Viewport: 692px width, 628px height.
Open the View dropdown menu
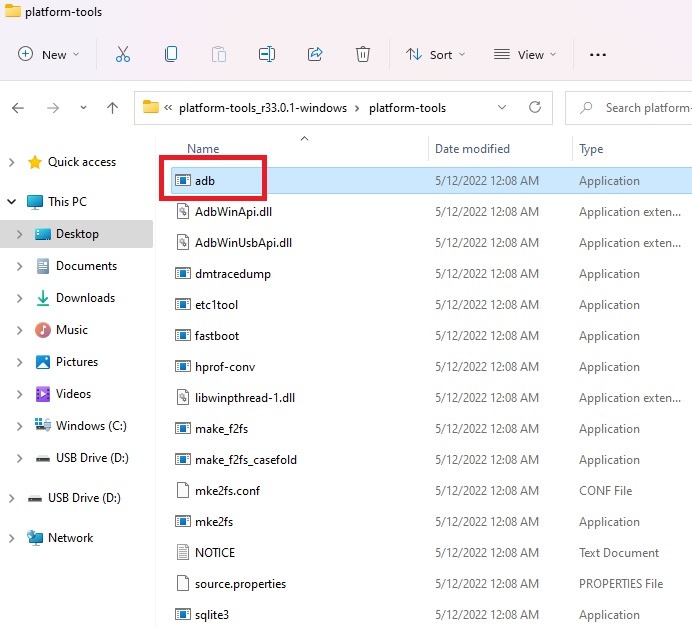point(525,55)
